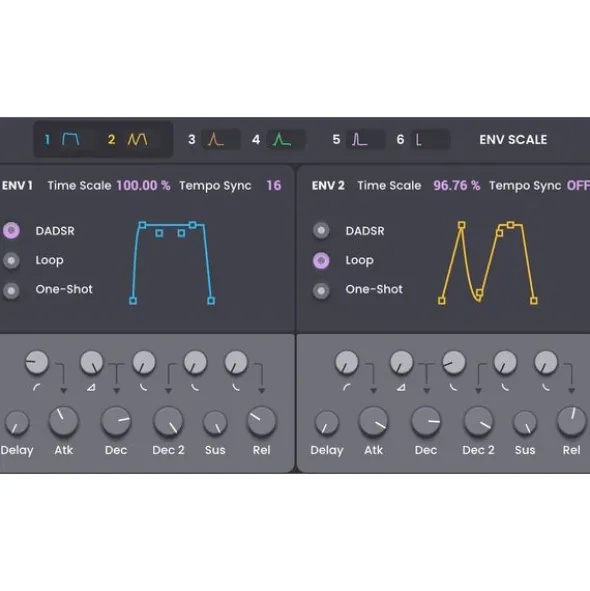Select envelope 1 tab with blue shape
Screen dimensions: 590x591
[x=62, y=139]
